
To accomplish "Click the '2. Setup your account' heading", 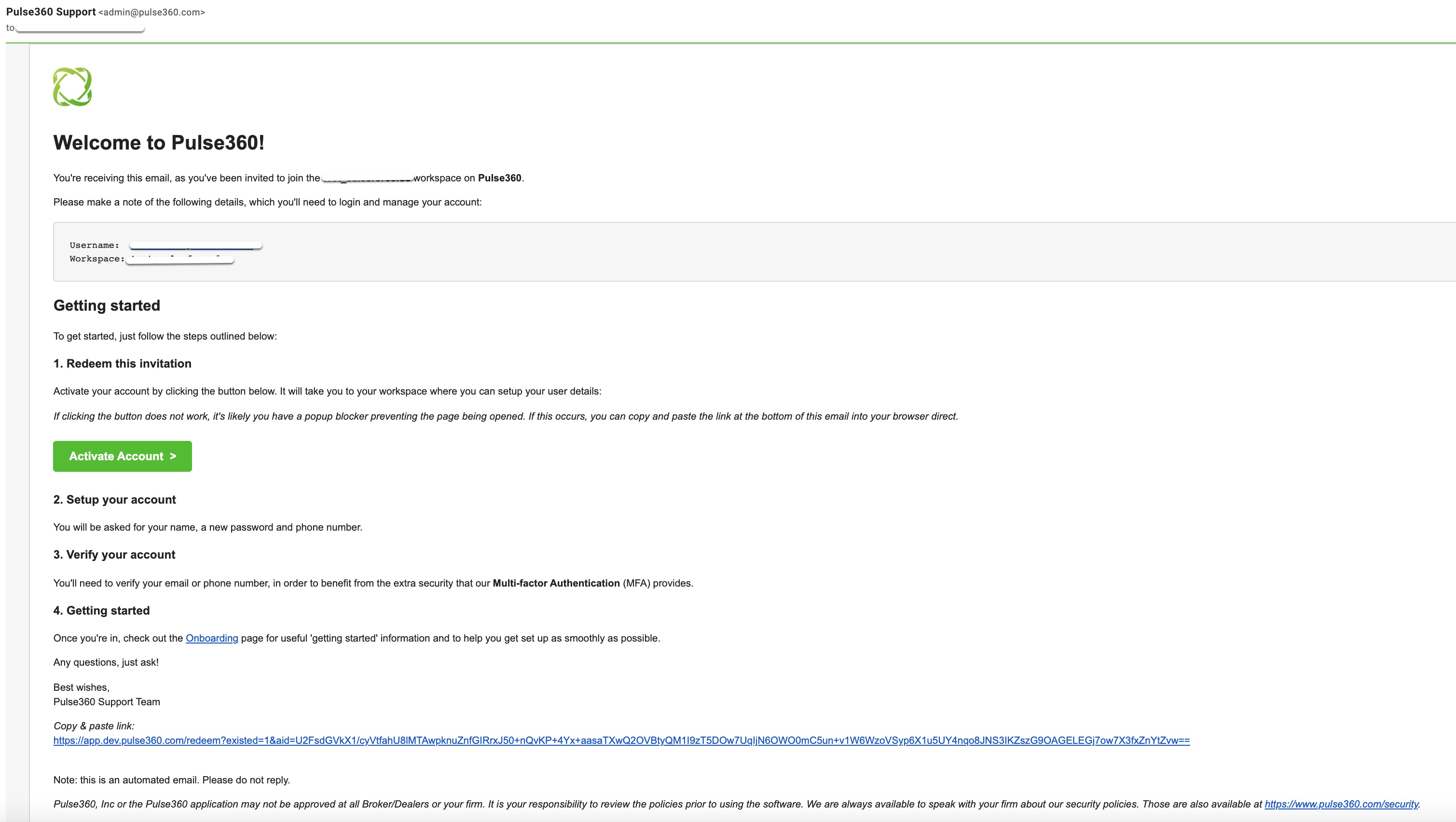I will 115,500.
